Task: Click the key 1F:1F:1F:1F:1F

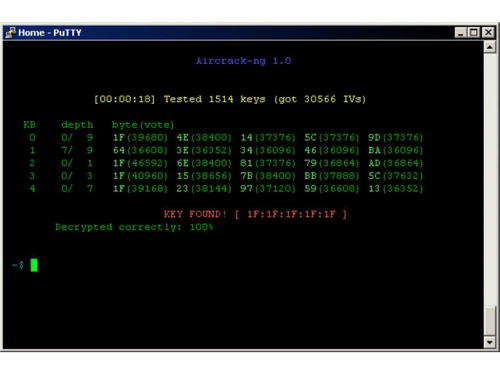Action: [291, 214]
